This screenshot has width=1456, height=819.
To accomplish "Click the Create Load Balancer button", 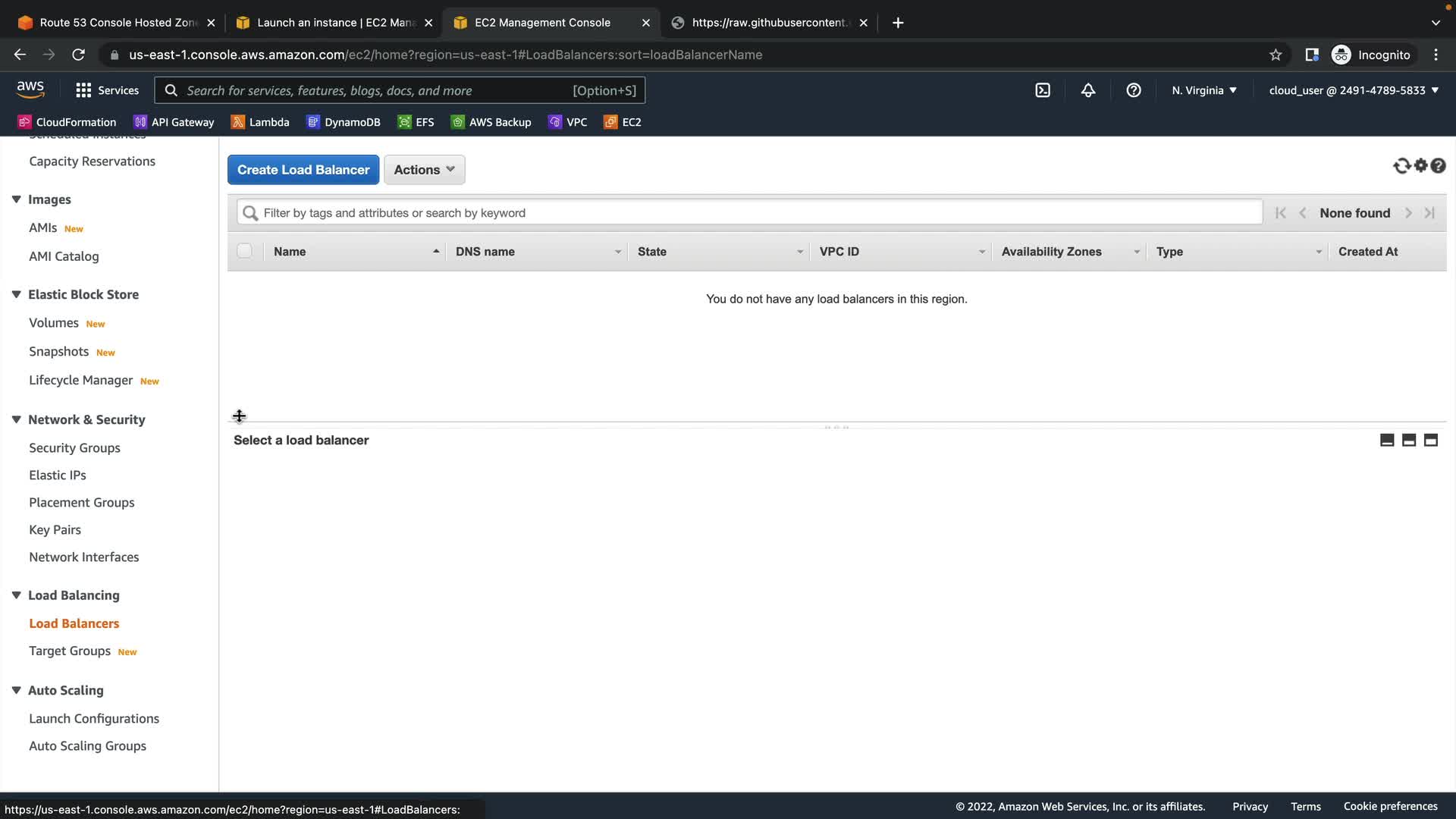I will point(303,170).
